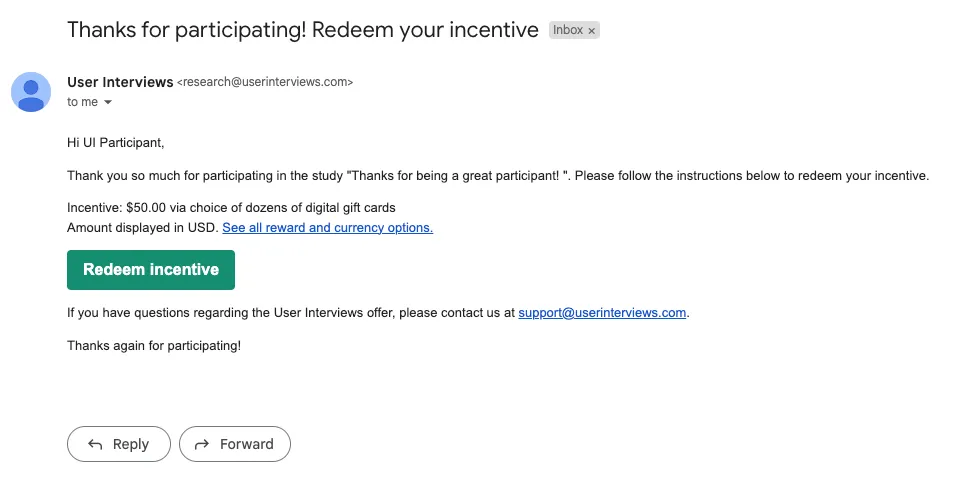
Task: Click the forward arrow icon
Action: pyautogui.click(x=202, y=444)
